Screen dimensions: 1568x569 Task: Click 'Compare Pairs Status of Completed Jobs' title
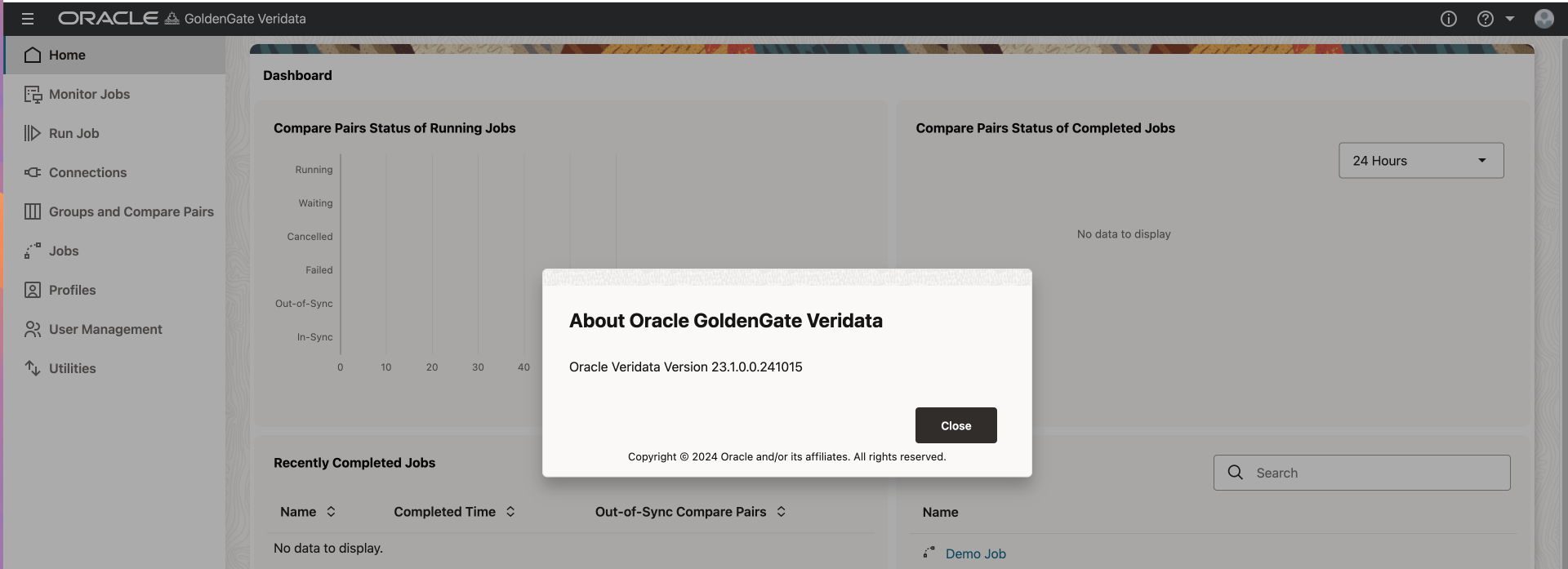(x=1045, y=128)
